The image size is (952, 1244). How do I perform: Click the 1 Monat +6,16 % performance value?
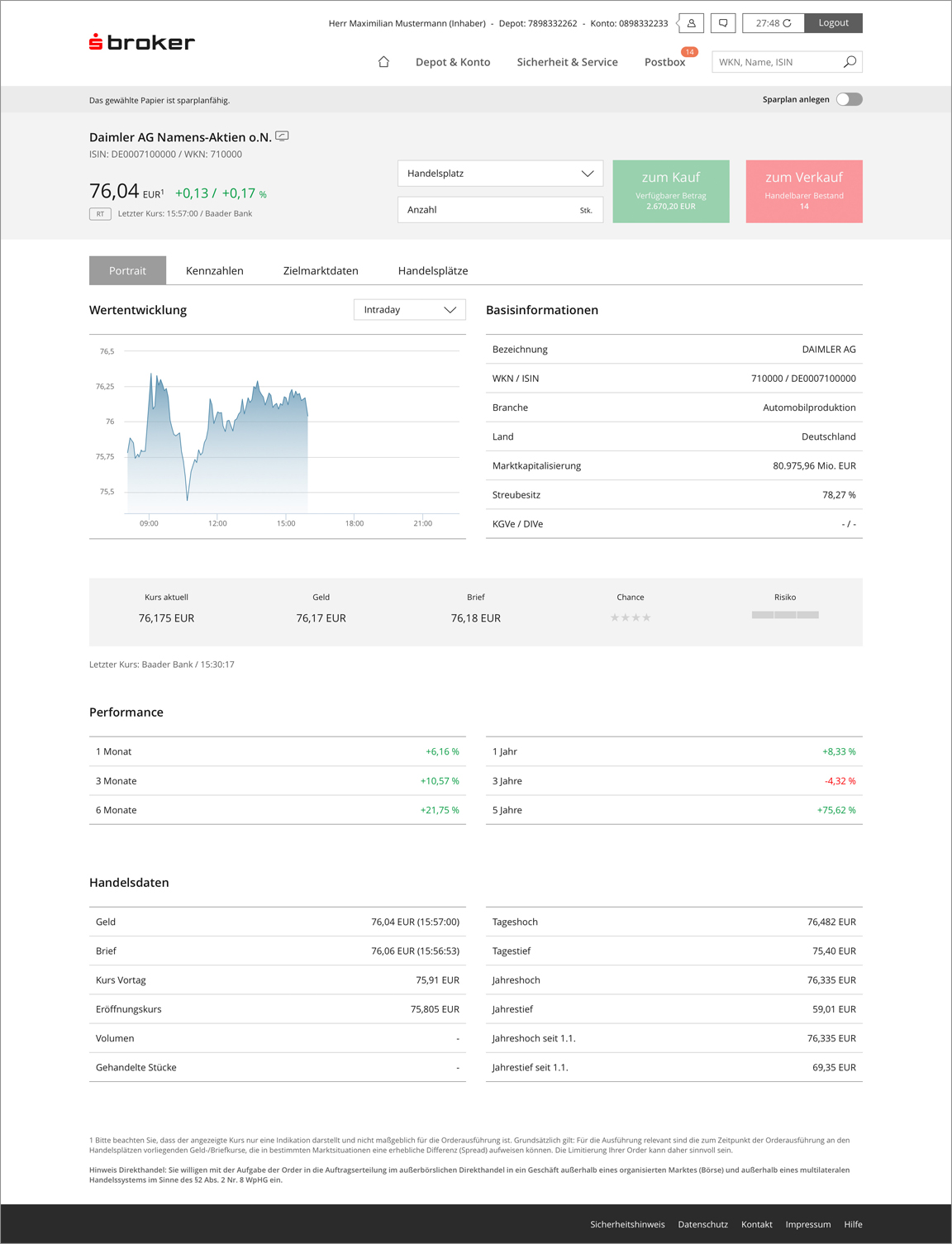tap(442, 751)
